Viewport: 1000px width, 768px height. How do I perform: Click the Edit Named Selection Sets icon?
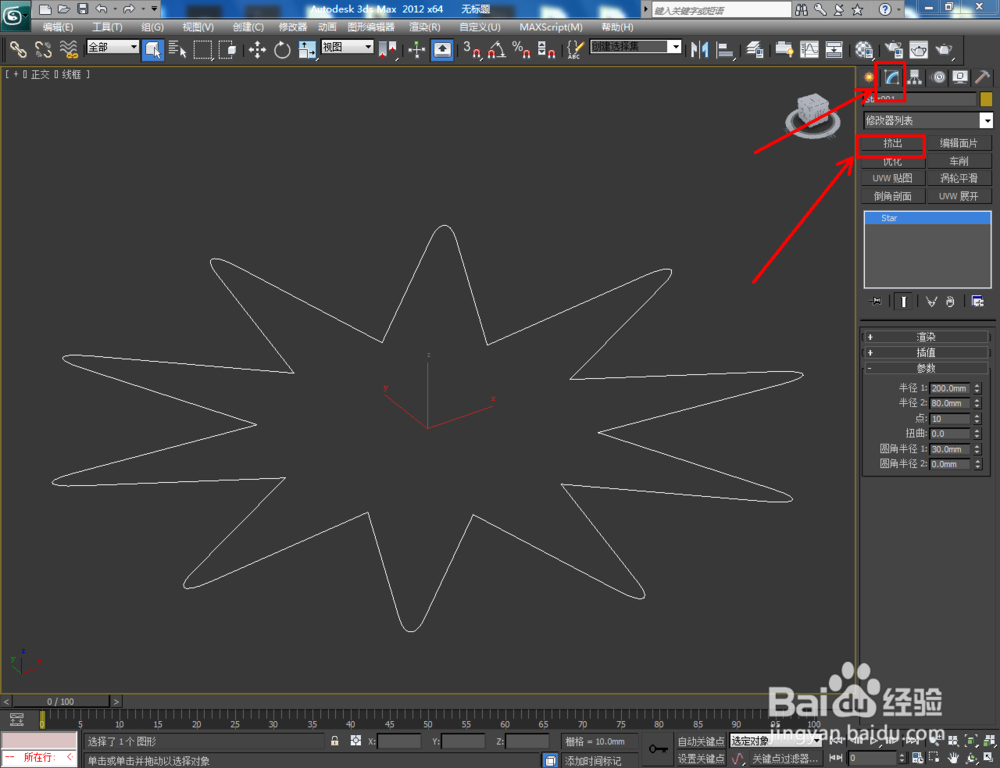[x=575, y=49]
